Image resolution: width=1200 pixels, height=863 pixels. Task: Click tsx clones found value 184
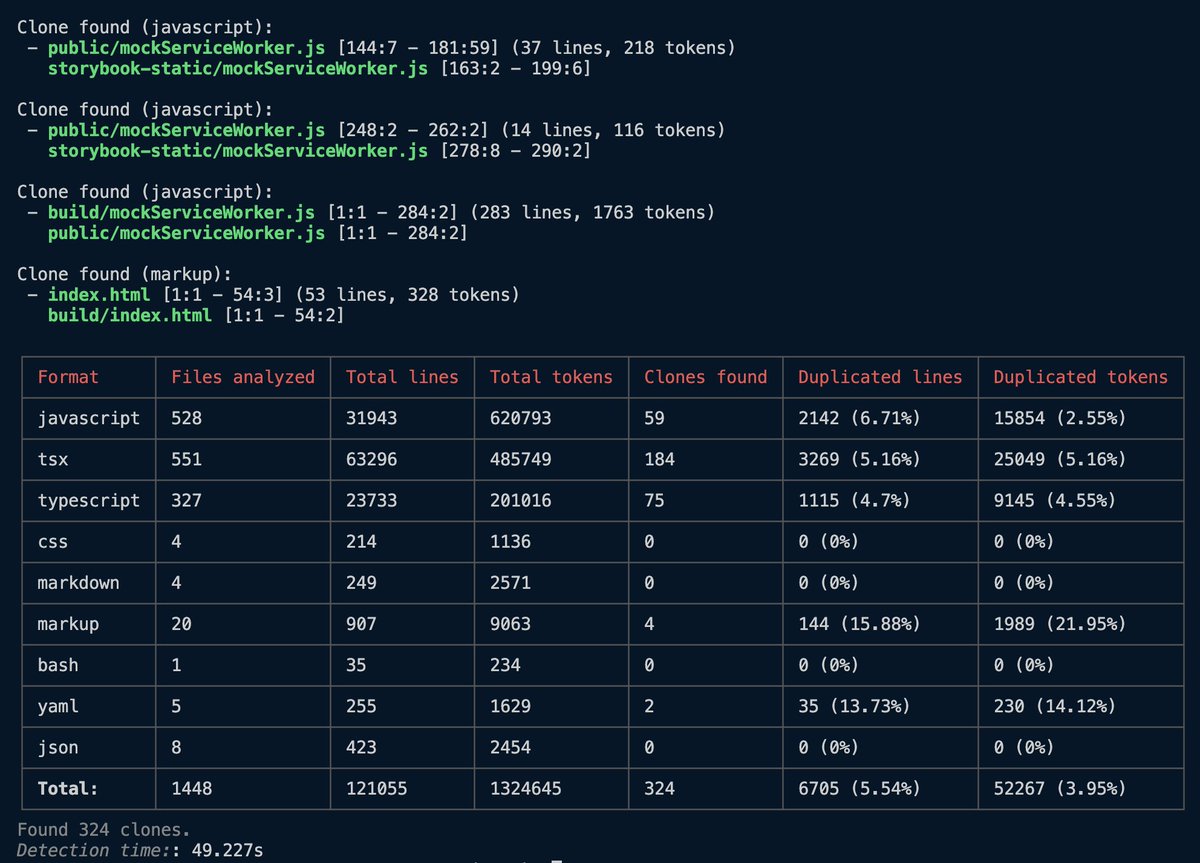tap(659, 459)
